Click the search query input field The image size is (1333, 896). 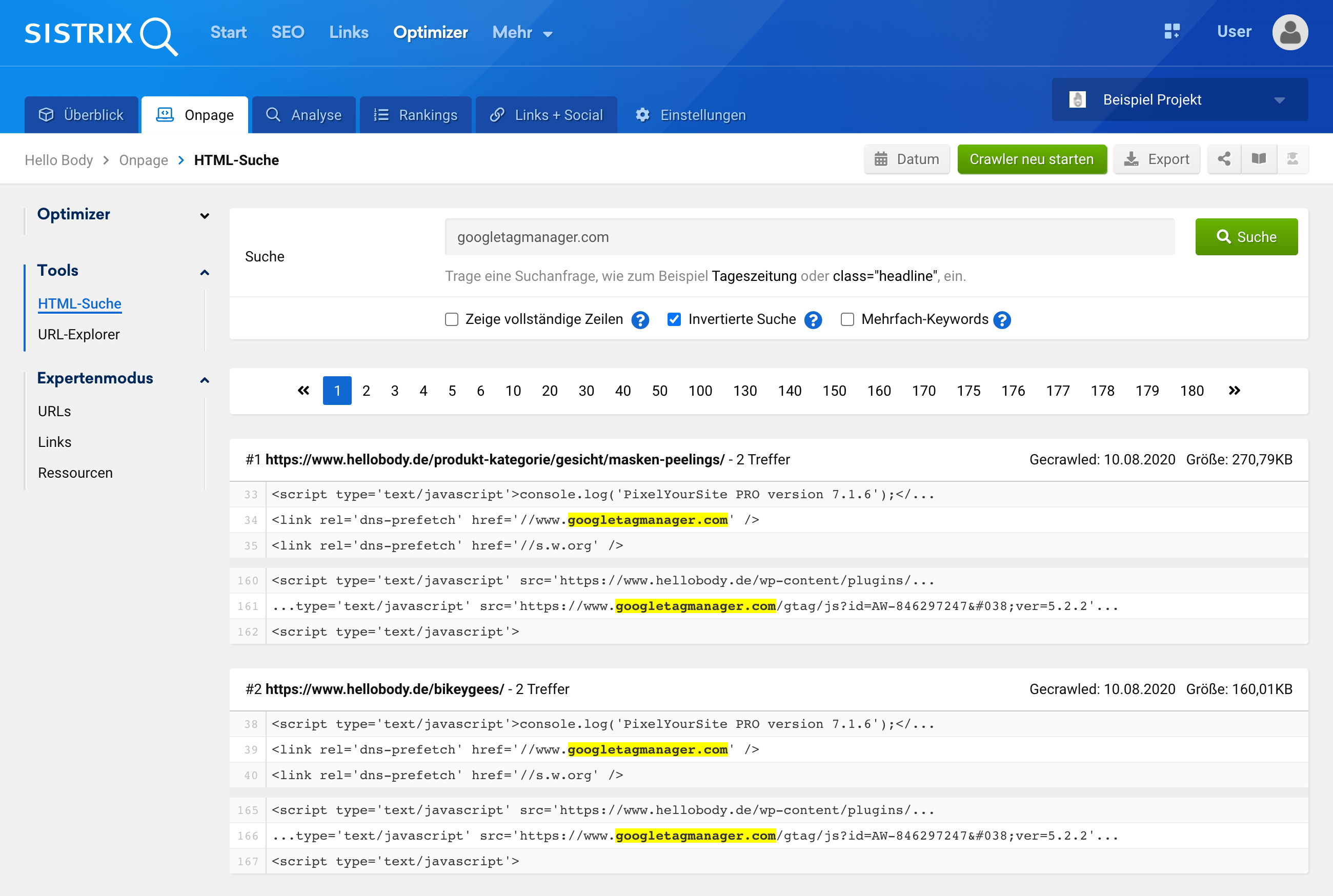pos(809,237)
